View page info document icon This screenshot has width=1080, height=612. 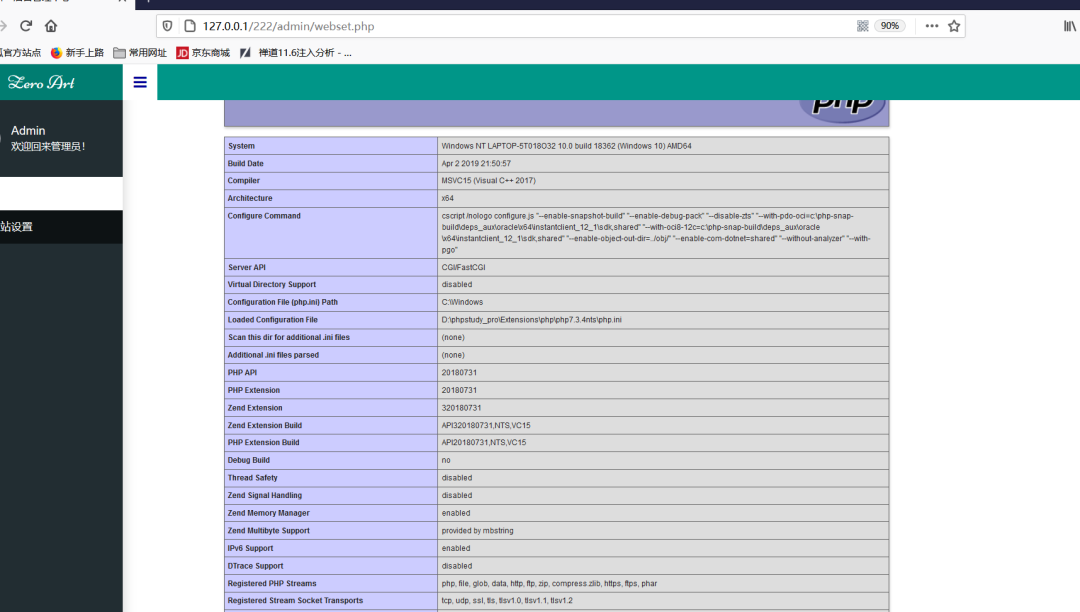tap(190, 26)
